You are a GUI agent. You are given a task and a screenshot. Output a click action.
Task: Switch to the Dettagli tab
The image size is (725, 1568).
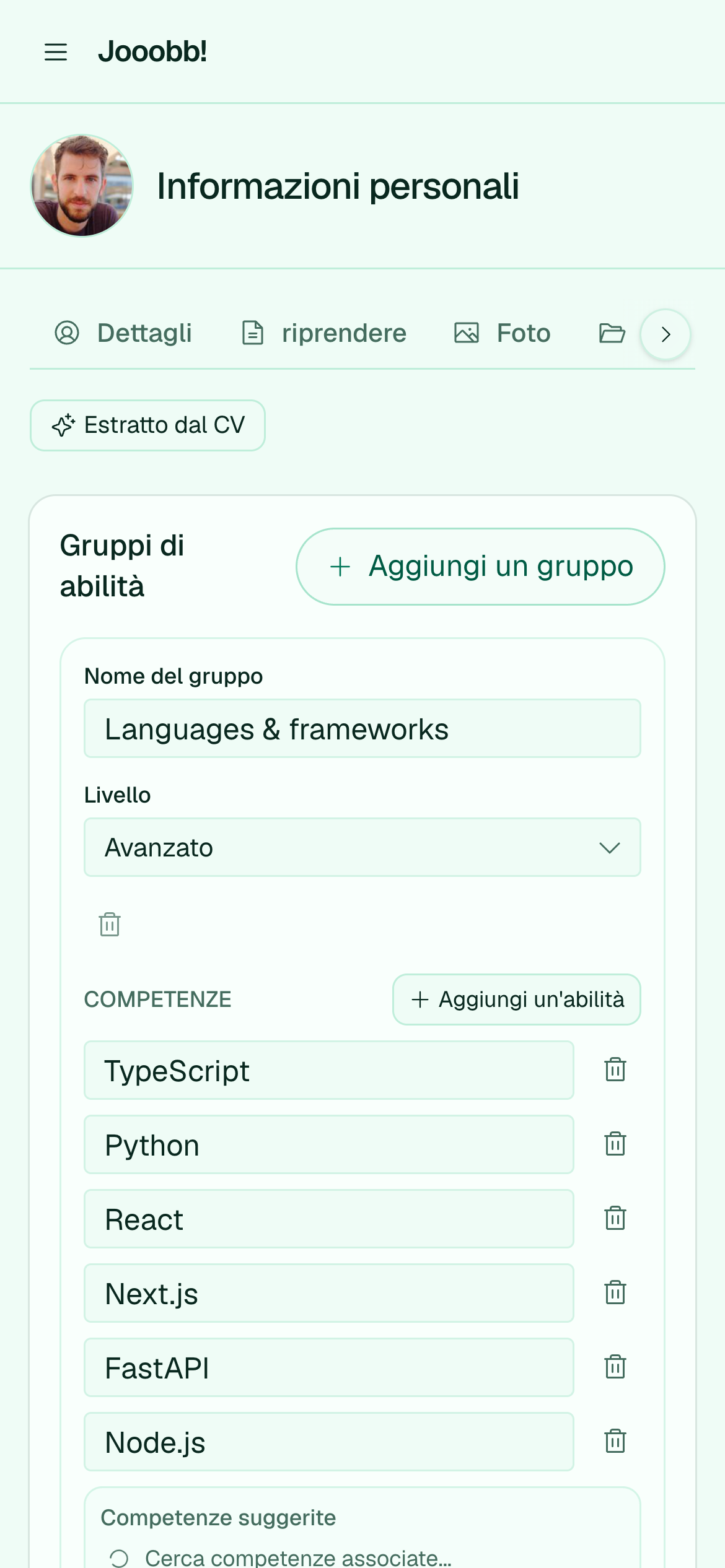123,333
